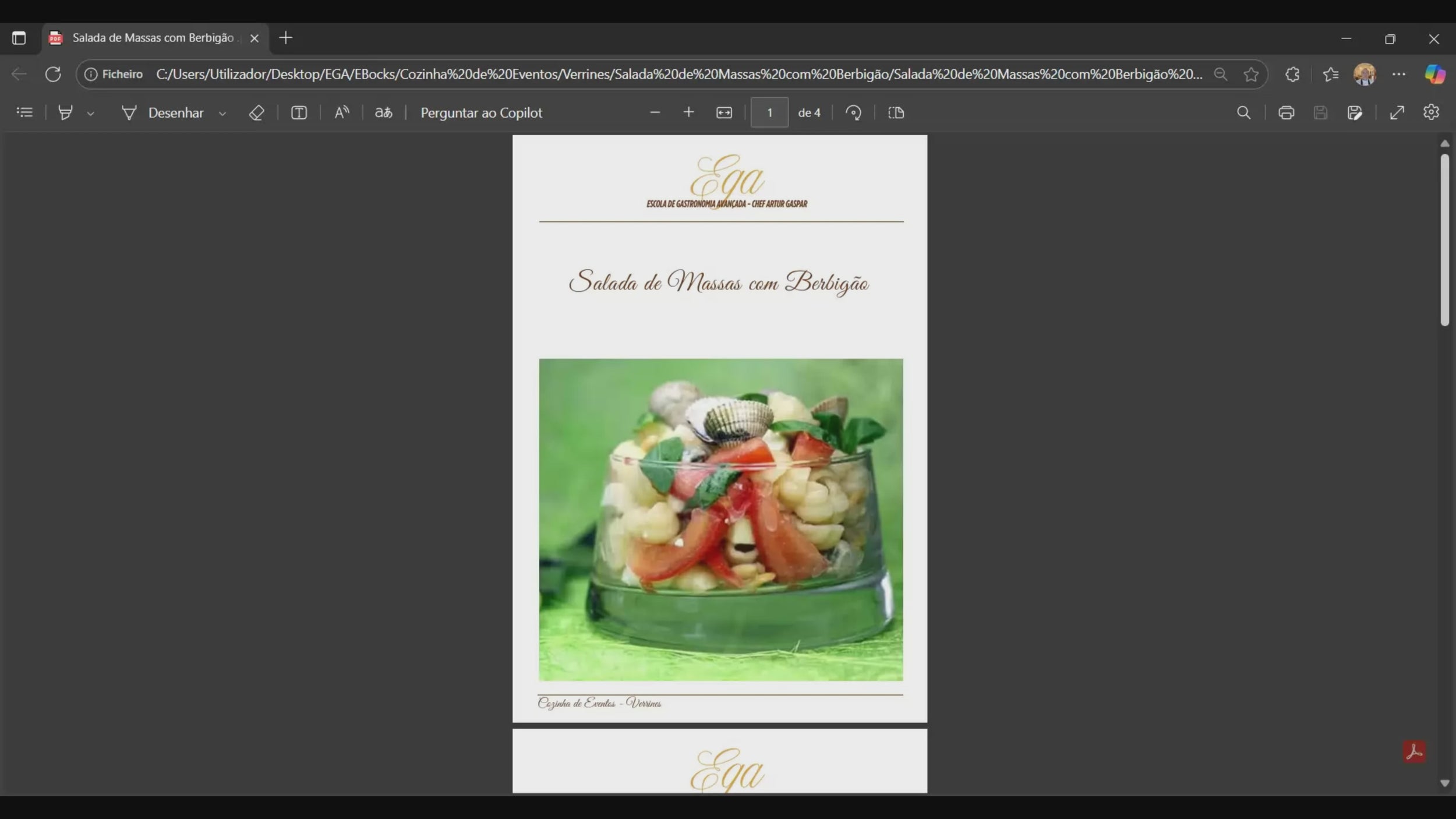Start read aloud
Image resolution: width=1456 pixels, height=819 pixels.
click(x=342, y=112)
